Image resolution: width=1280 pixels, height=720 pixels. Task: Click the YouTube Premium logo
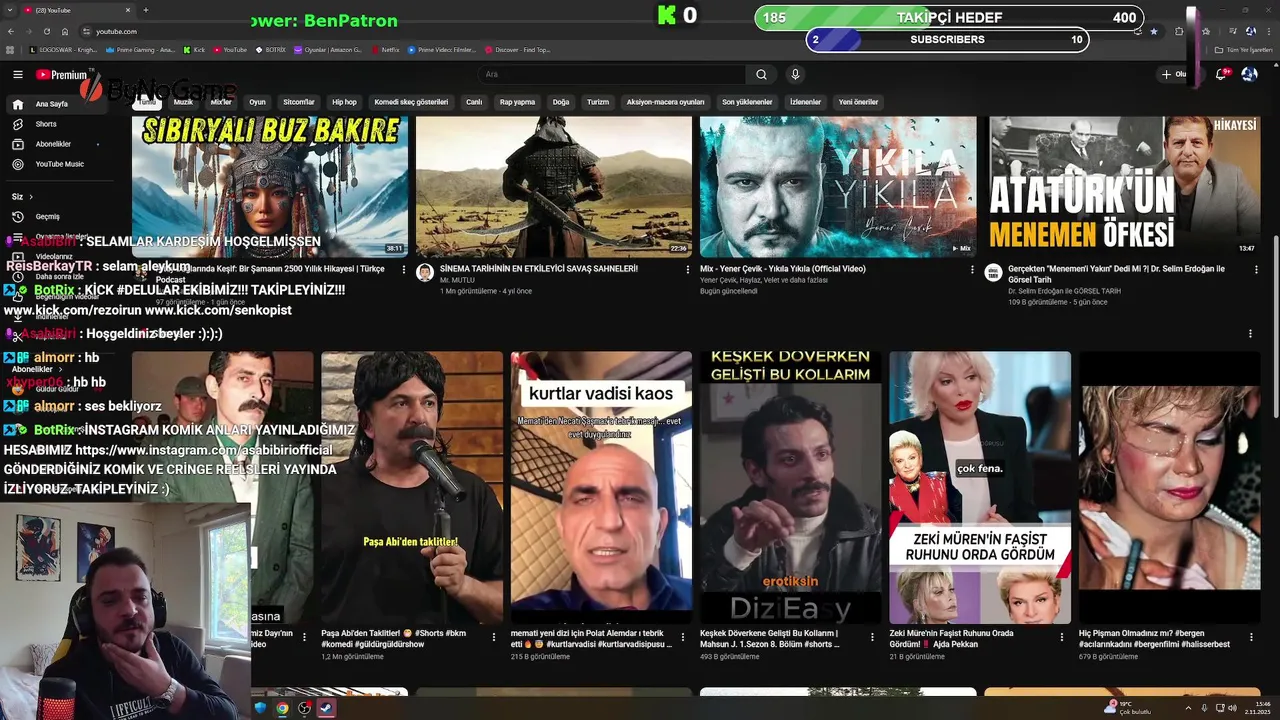click(62, 75)
